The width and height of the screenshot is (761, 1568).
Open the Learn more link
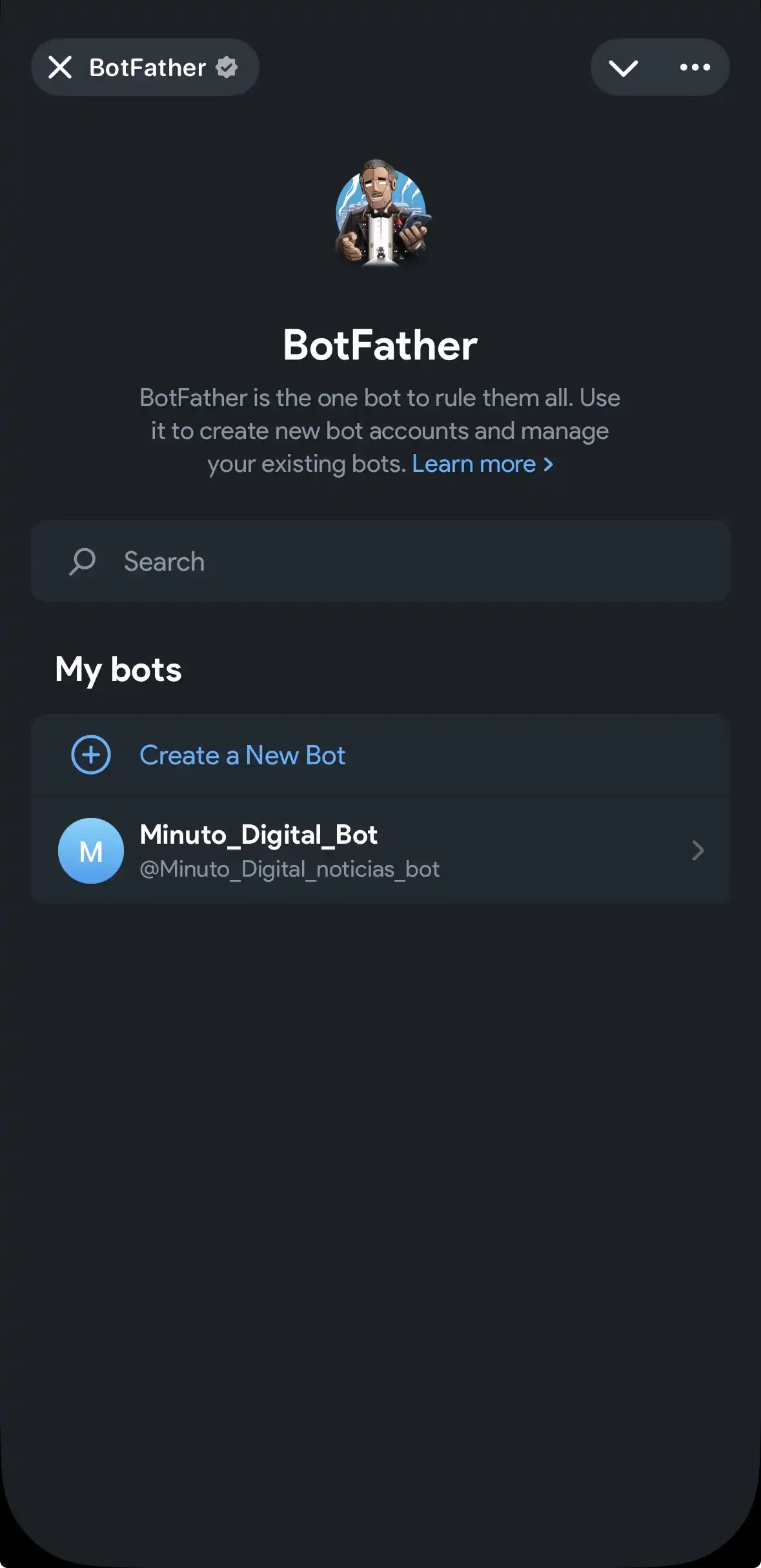[x=474, y=464]
